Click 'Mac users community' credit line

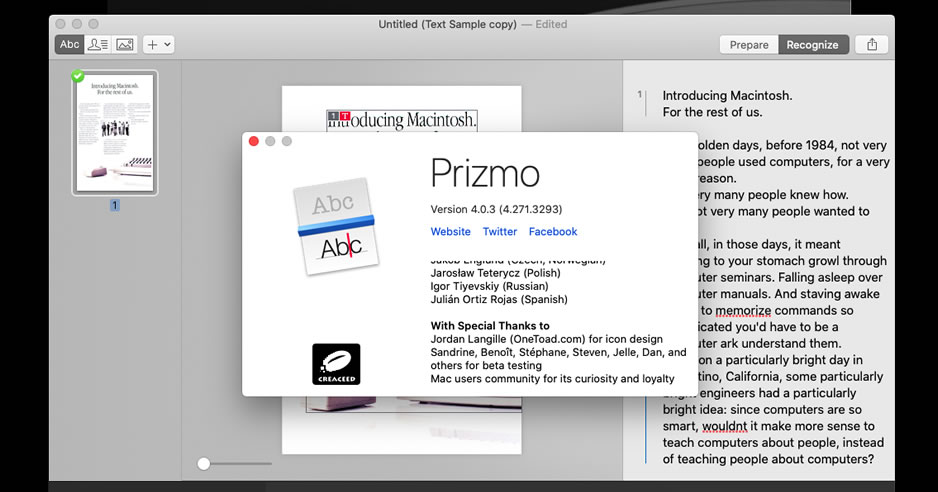552,378
